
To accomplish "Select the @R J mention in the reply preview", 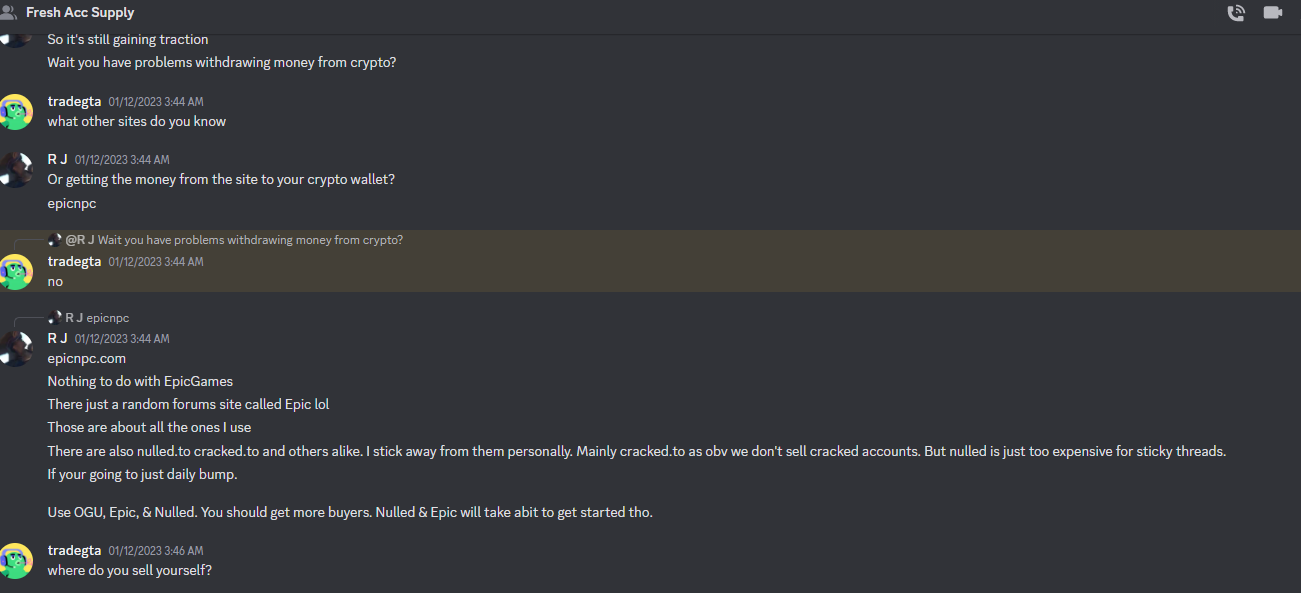I will (x=80, y=240).
